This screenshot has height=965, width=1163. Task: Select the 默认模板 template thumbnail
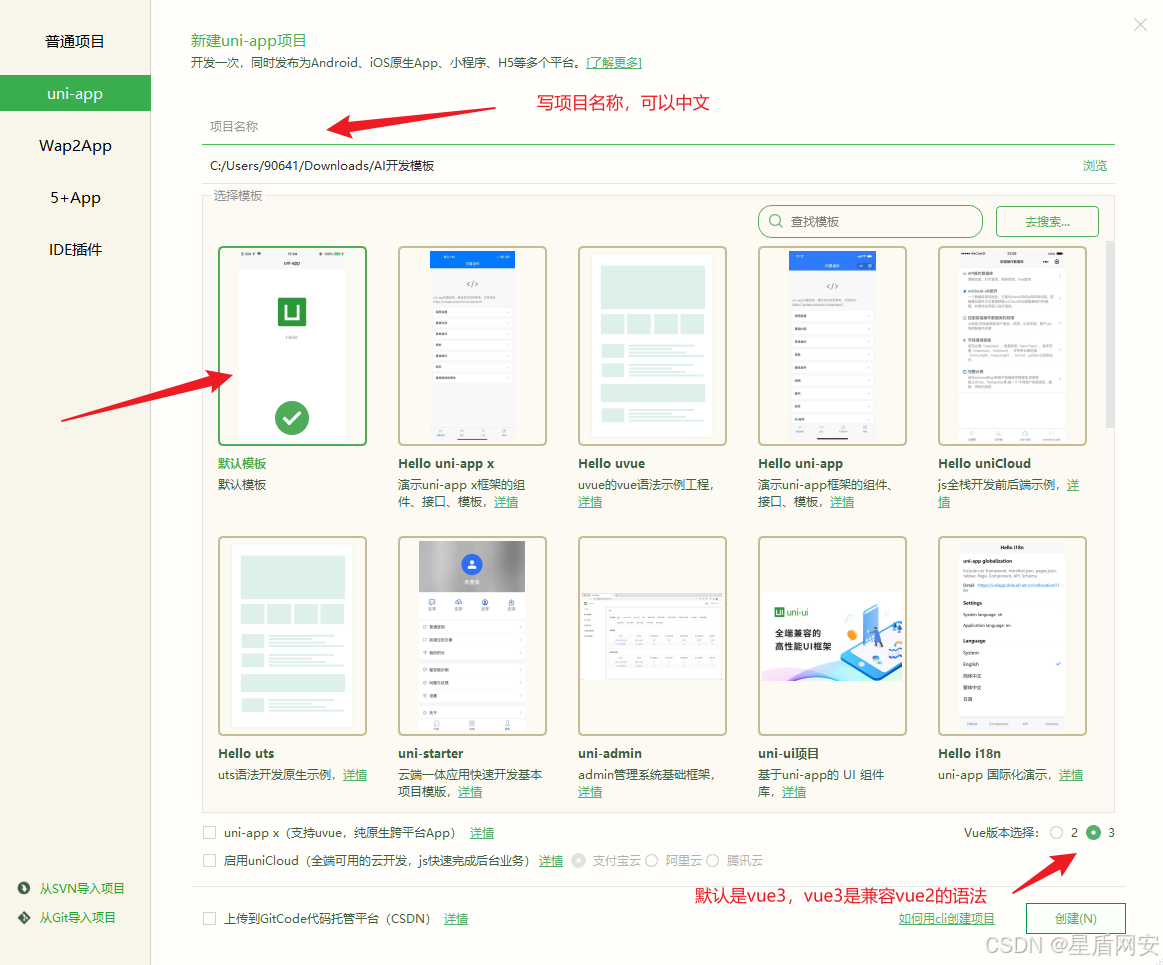[x=292, y=346]
